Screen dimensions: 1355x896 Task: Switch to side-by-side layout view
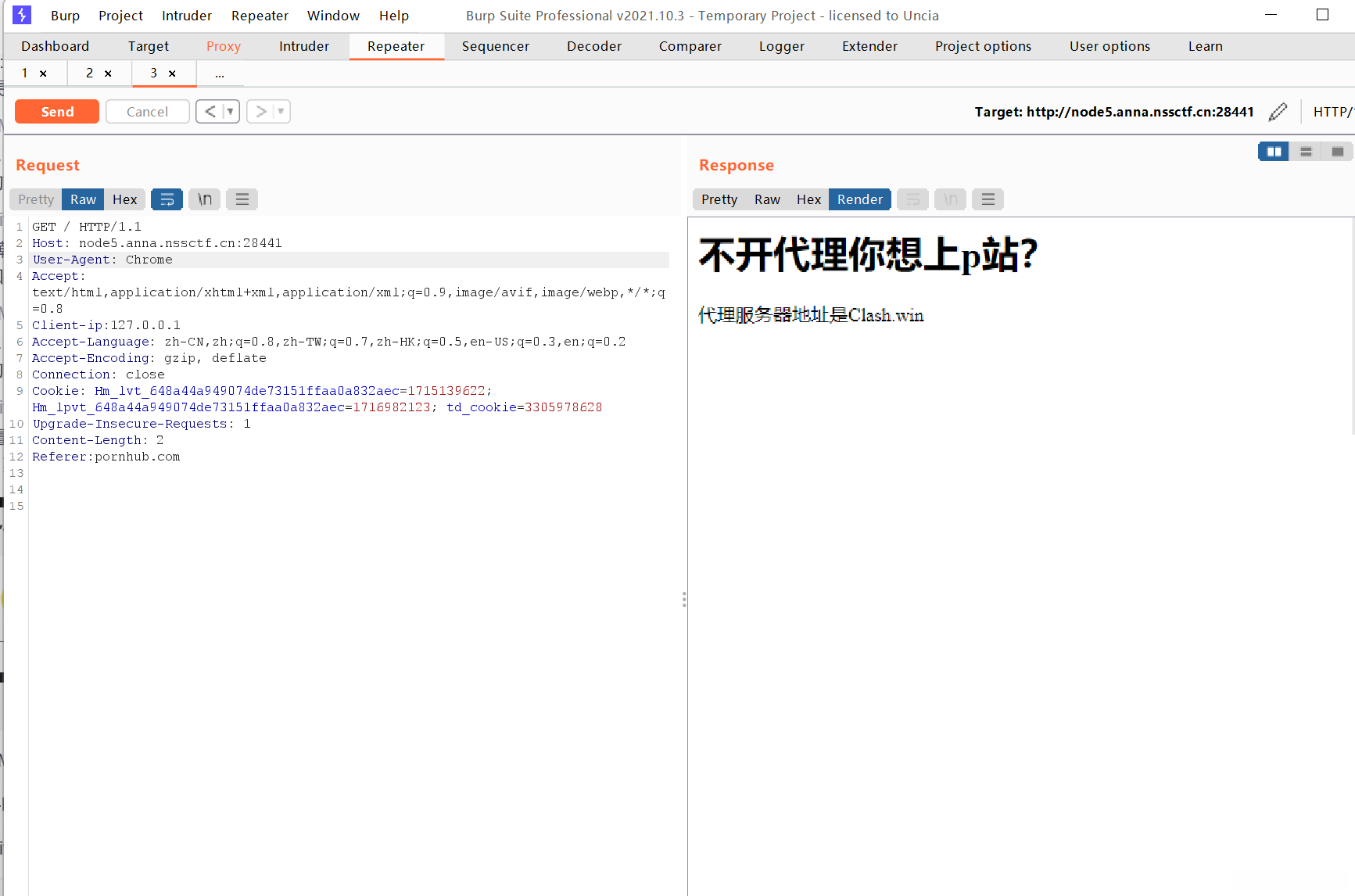(x=1274, y=151)
